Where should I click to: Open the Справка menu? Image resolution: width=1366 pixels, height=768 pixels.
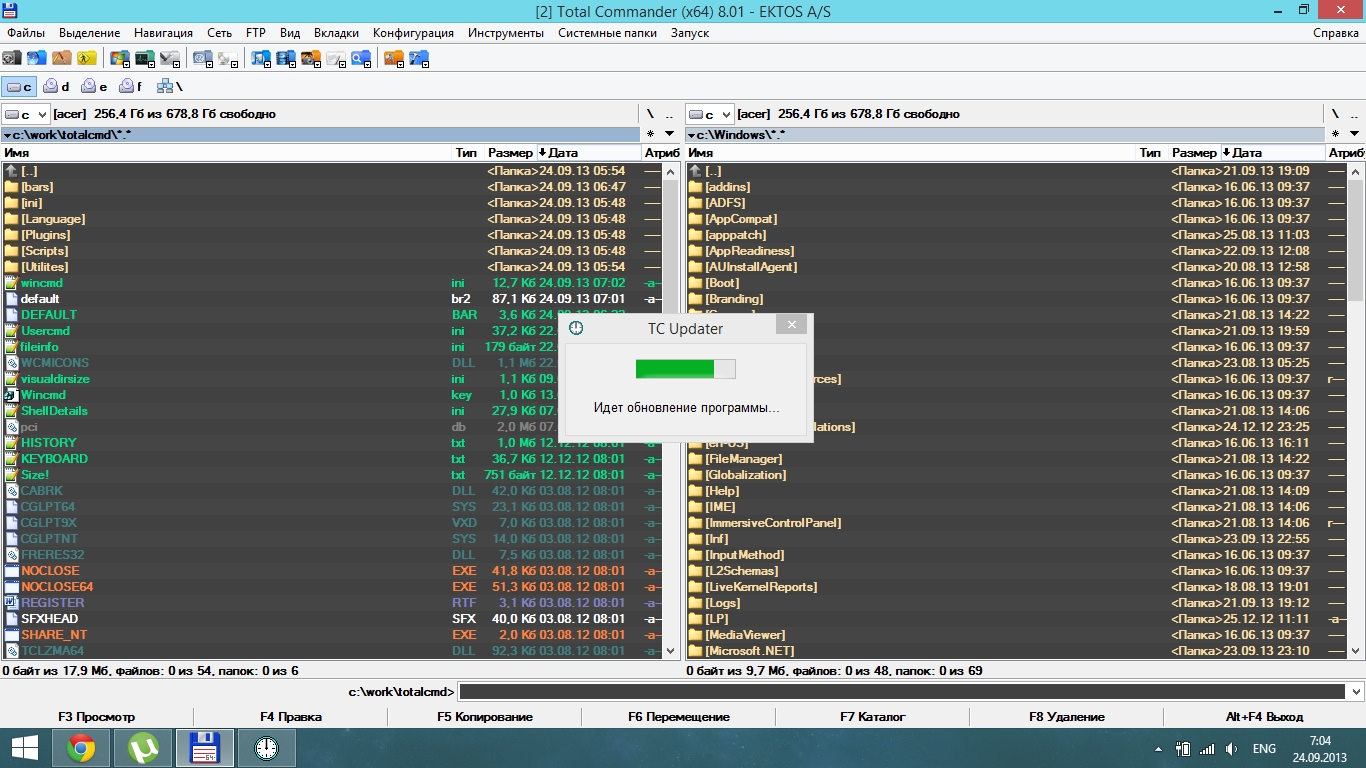pos(1335,33)
